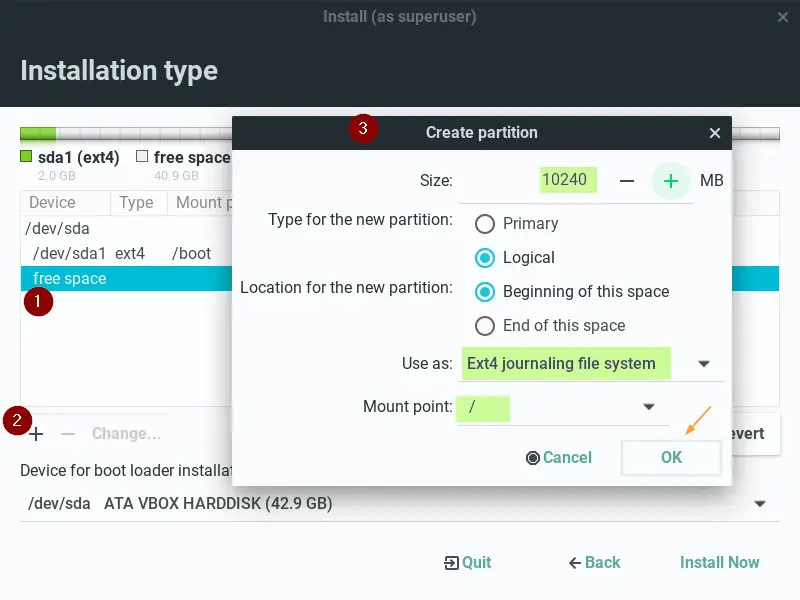The image size is (800, 600).
Task: Quit the installer
Action: pyautogui.click(x=467, y=563)
